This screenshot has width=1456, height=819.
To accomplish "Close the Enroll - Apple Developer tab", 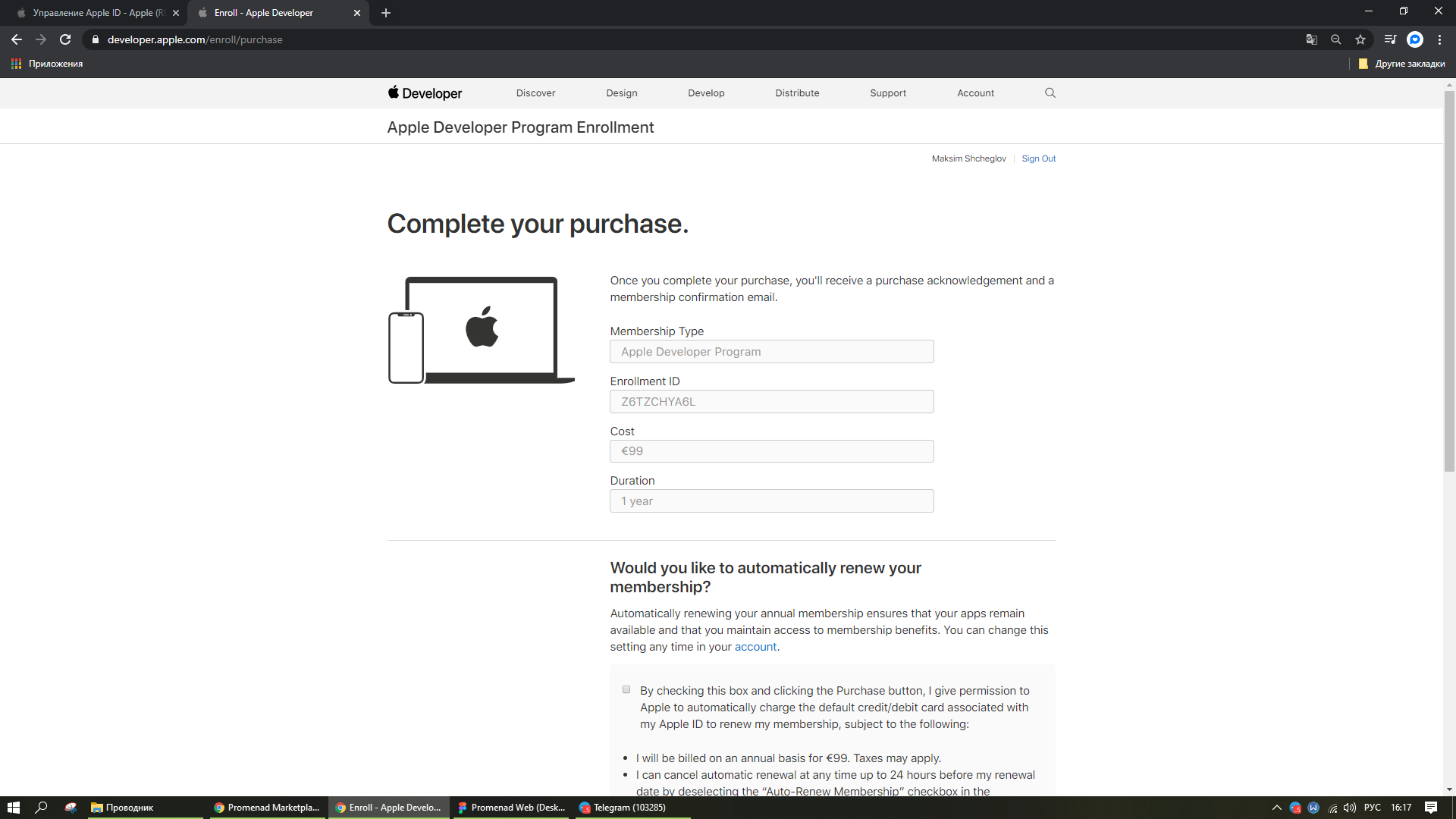I will (x=357, y=13).
